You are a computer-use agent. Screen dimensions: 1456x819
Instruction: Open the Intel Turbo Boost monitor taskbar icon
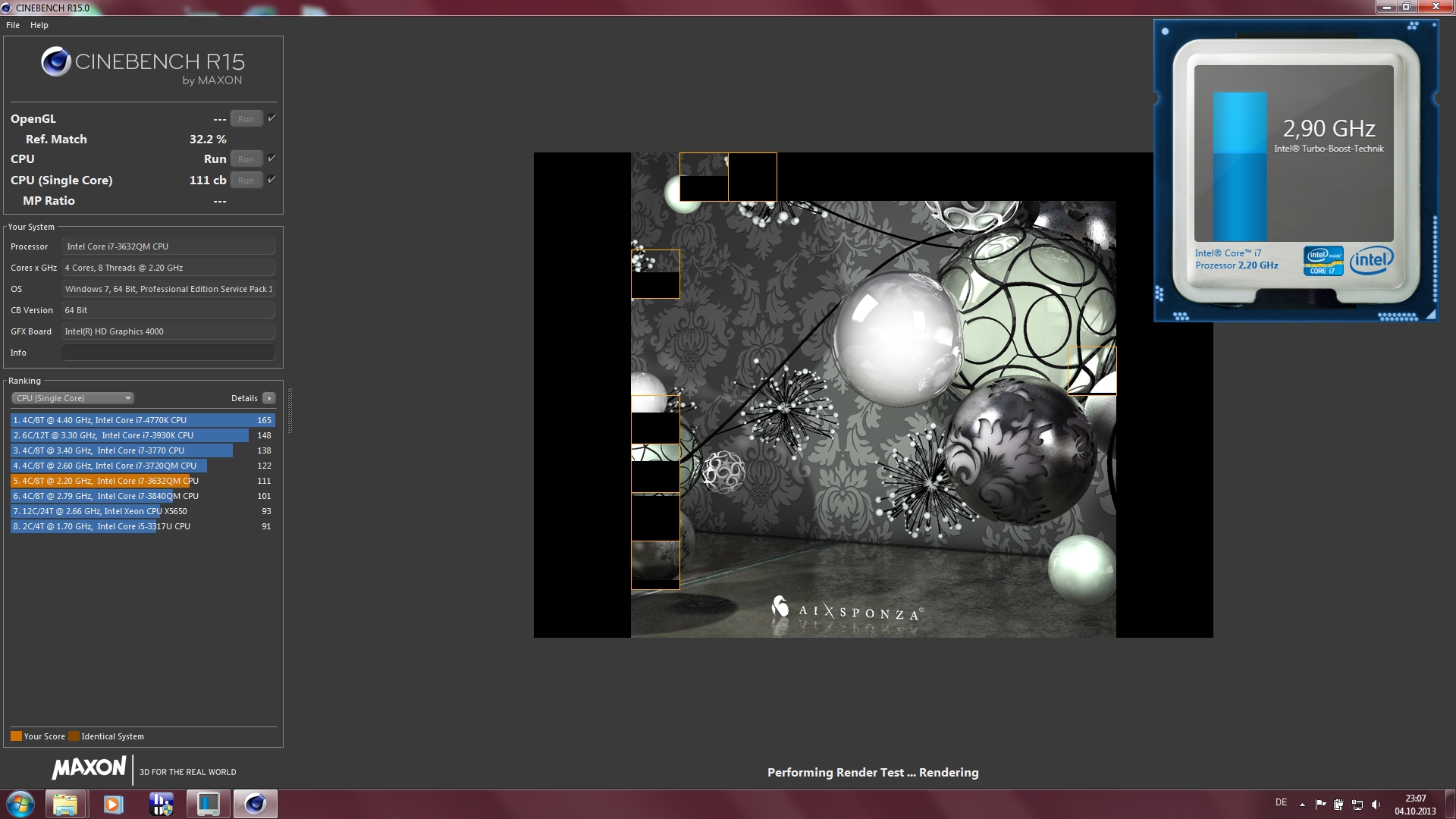208,804
